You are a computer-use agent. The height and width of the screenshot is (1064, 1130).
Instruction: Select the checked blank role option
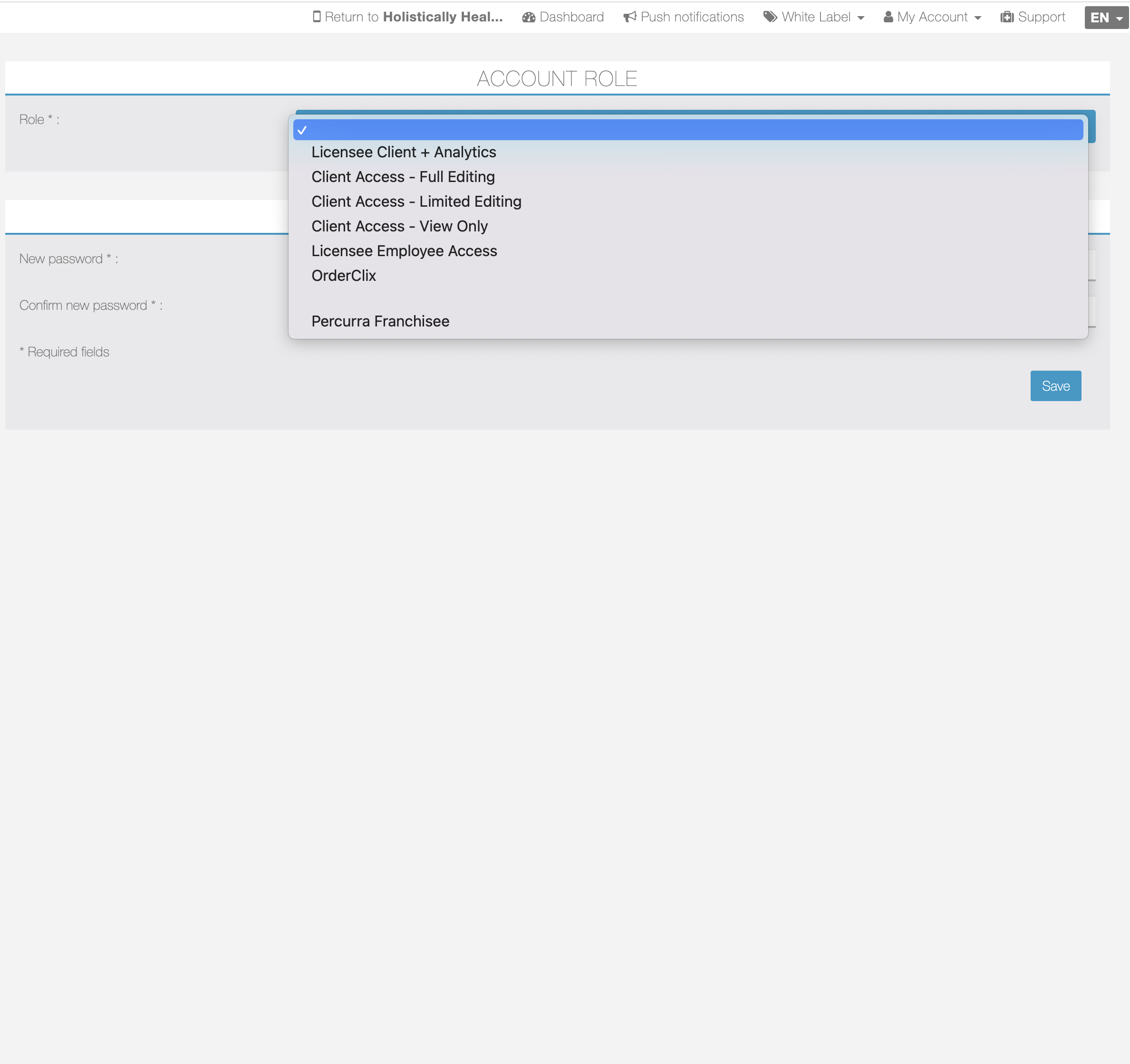click(x=688, y=130)
